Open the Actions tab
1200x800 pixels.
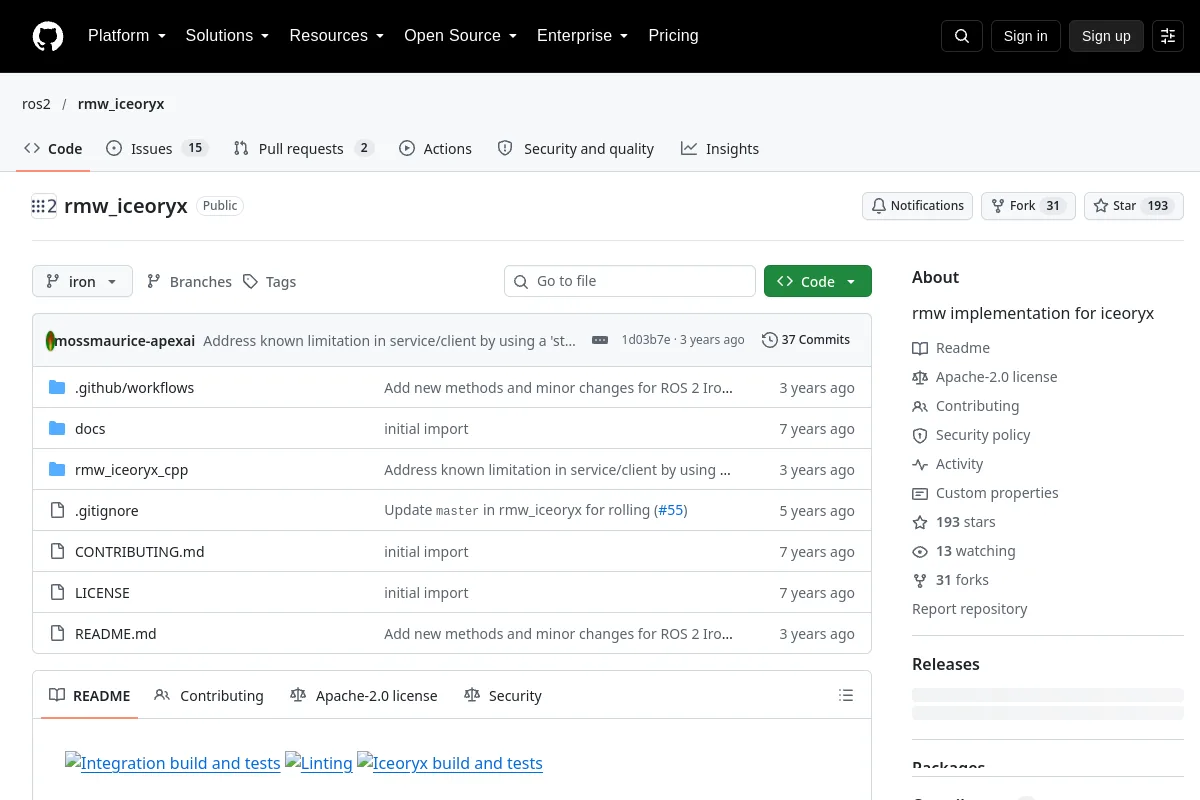click(x=435, y=148)
